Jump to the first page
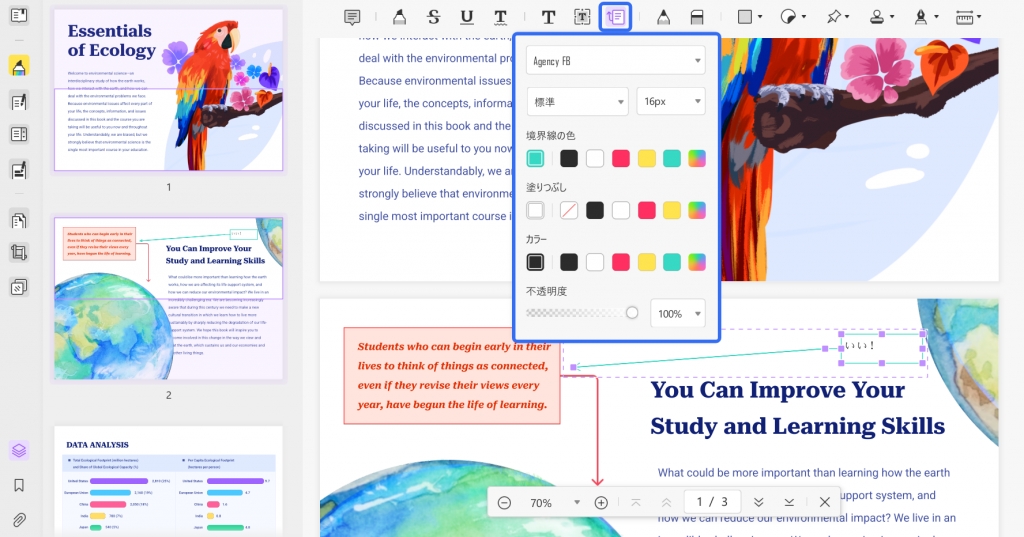 coord(635,502)
